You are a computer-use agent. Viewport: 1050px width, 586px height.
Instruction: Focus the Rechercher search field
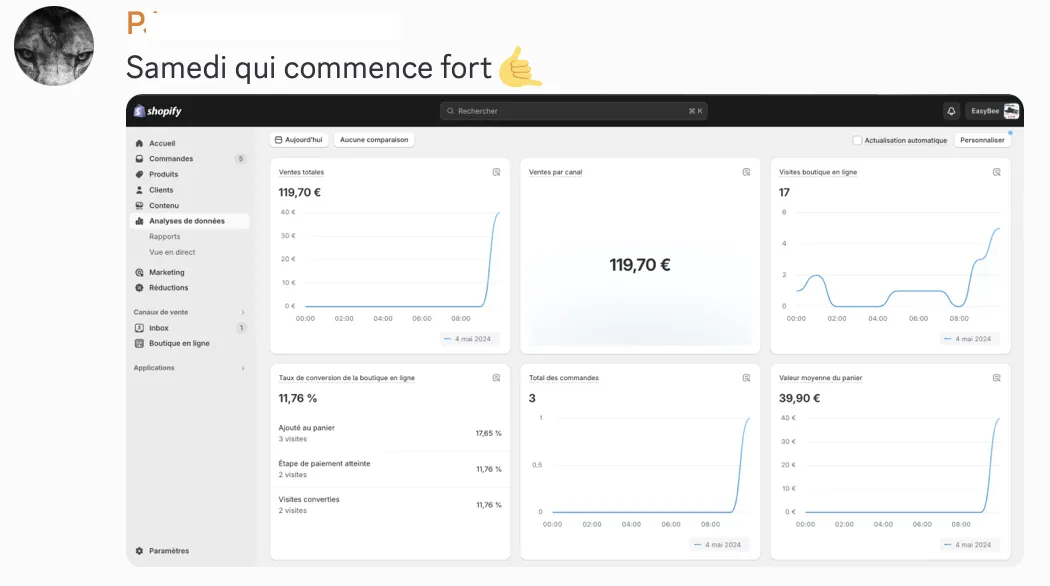[574, 111]
